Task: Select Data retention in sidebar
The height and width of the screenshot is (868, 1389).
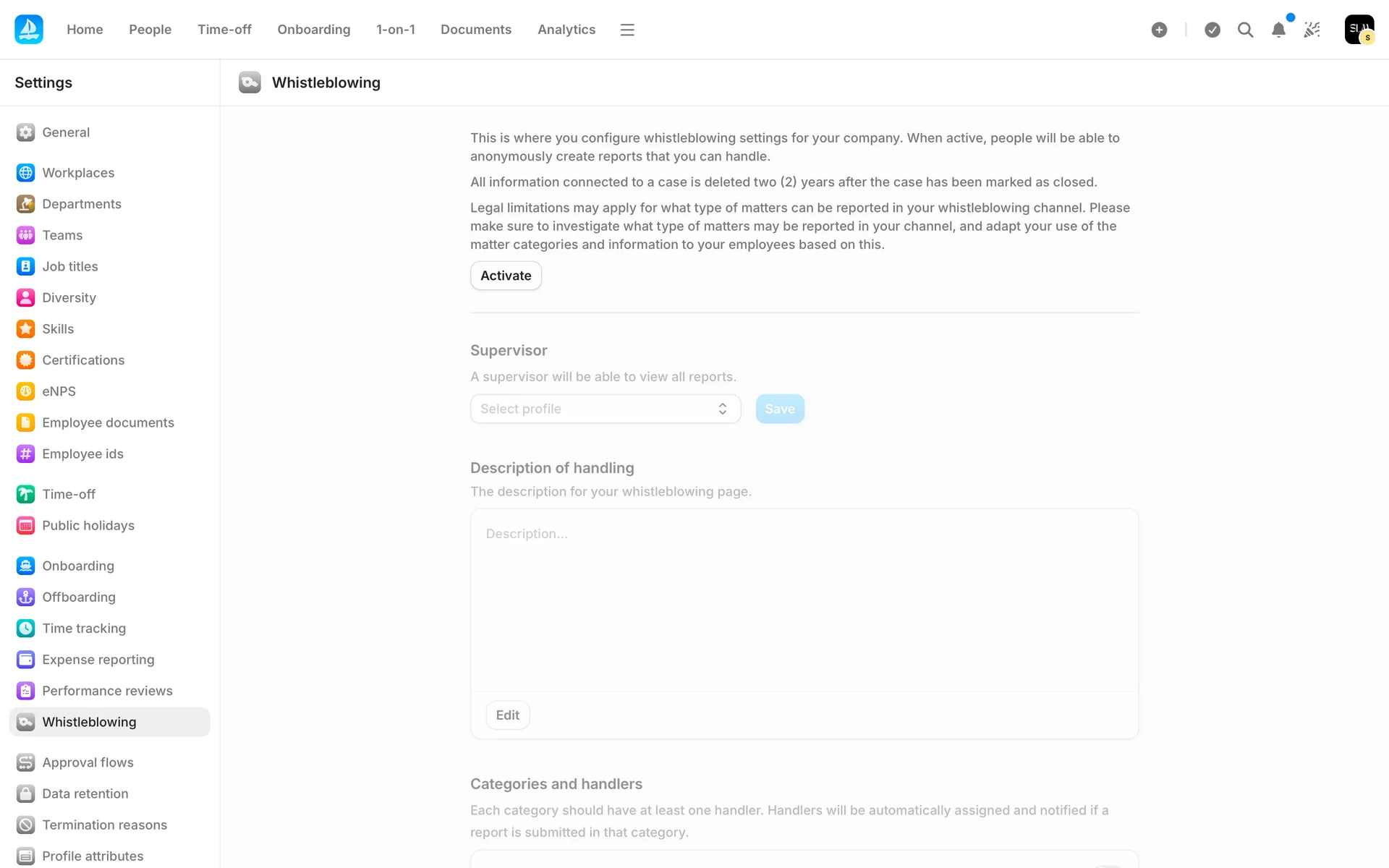Action: pyautogui.click(x=85, y=793)
